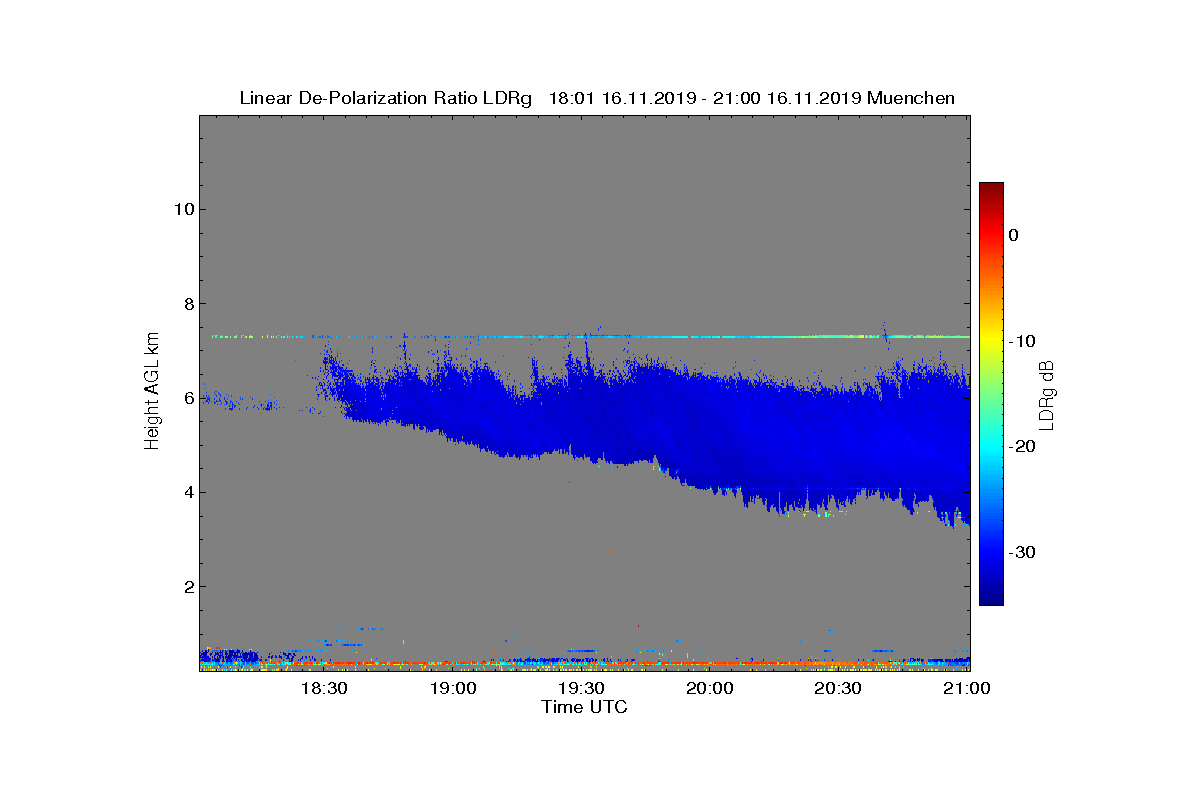This screenshot has height=800, width=1200.
Task: Click the red-orange band near the ground
Action: click(x=584, y=663)
